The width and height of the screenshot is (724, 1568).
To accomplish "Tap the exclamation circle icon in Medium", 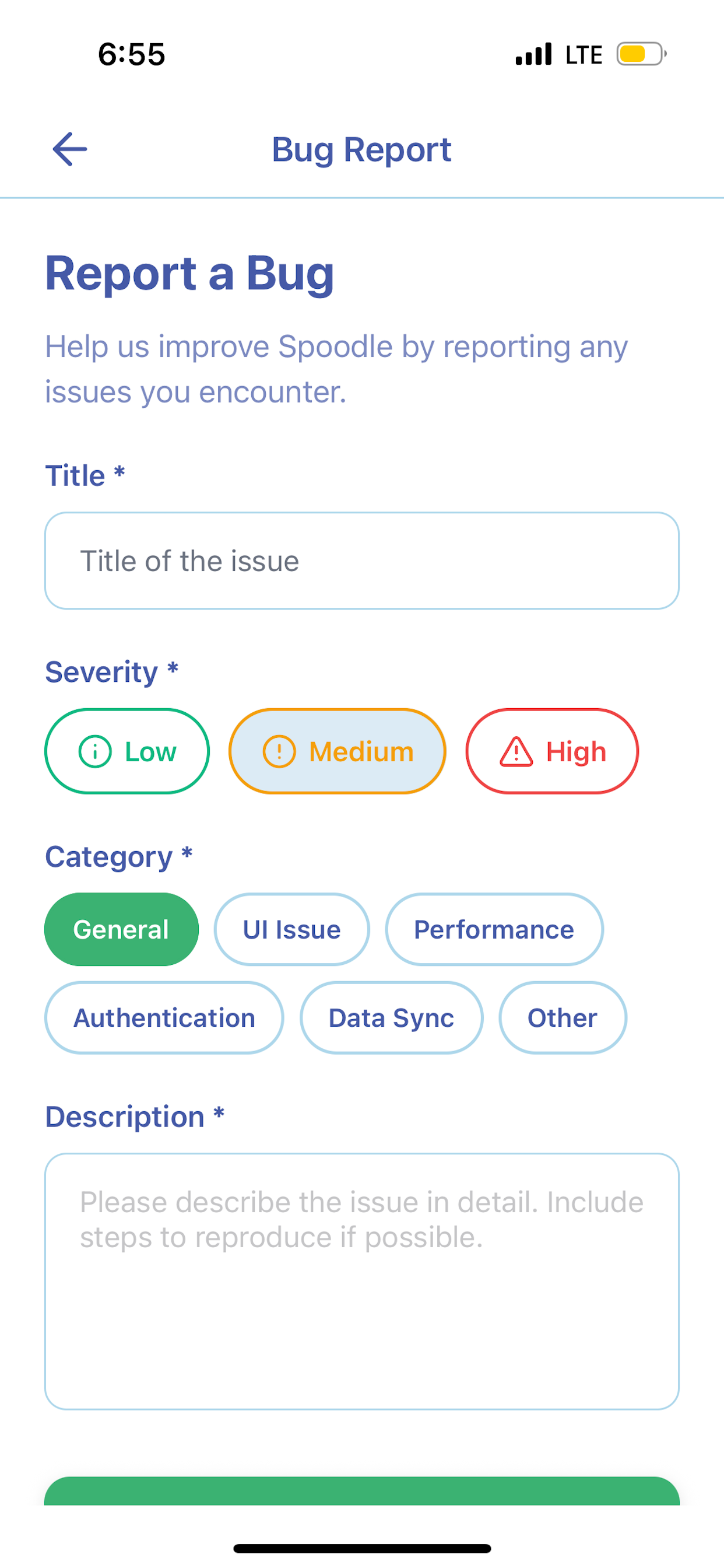I will point(279,751).
